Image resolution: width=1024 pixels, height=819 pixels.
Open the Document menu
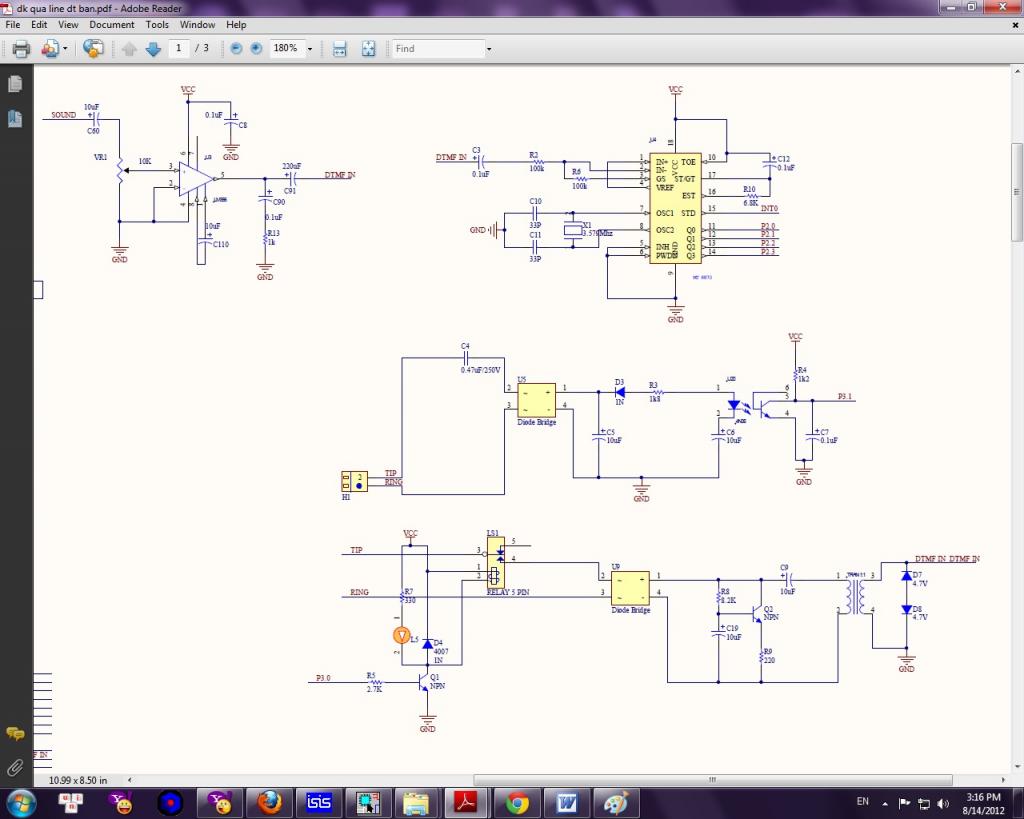point(111,24)
